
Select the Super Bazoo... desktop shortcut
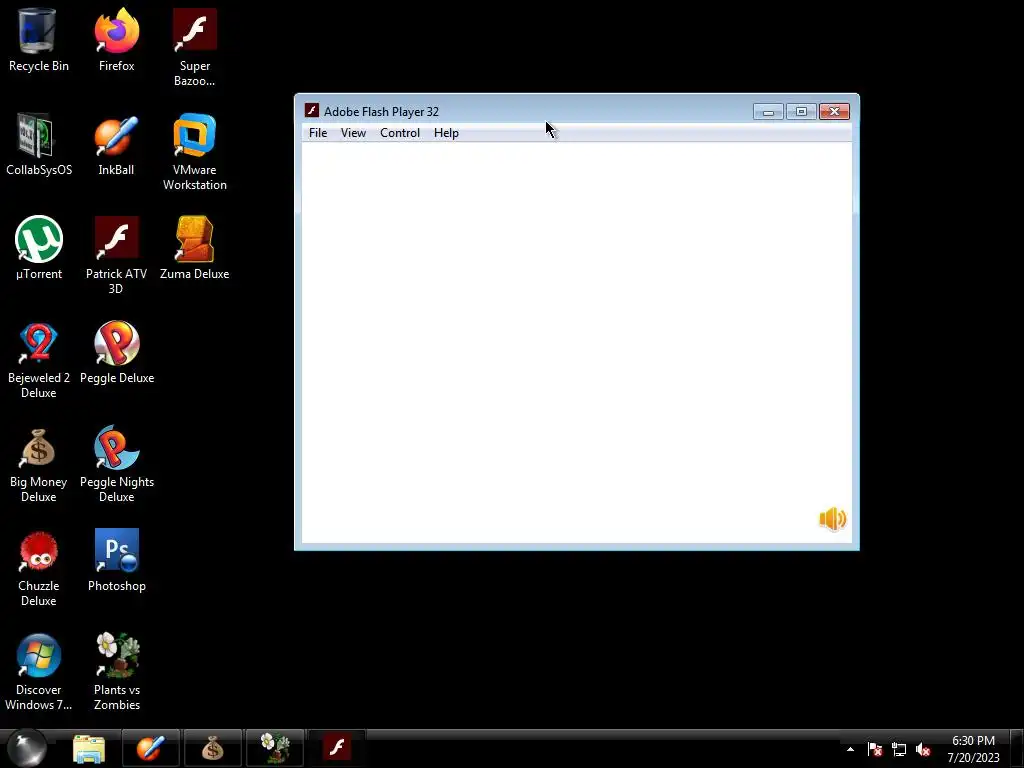tap(195, 47)
